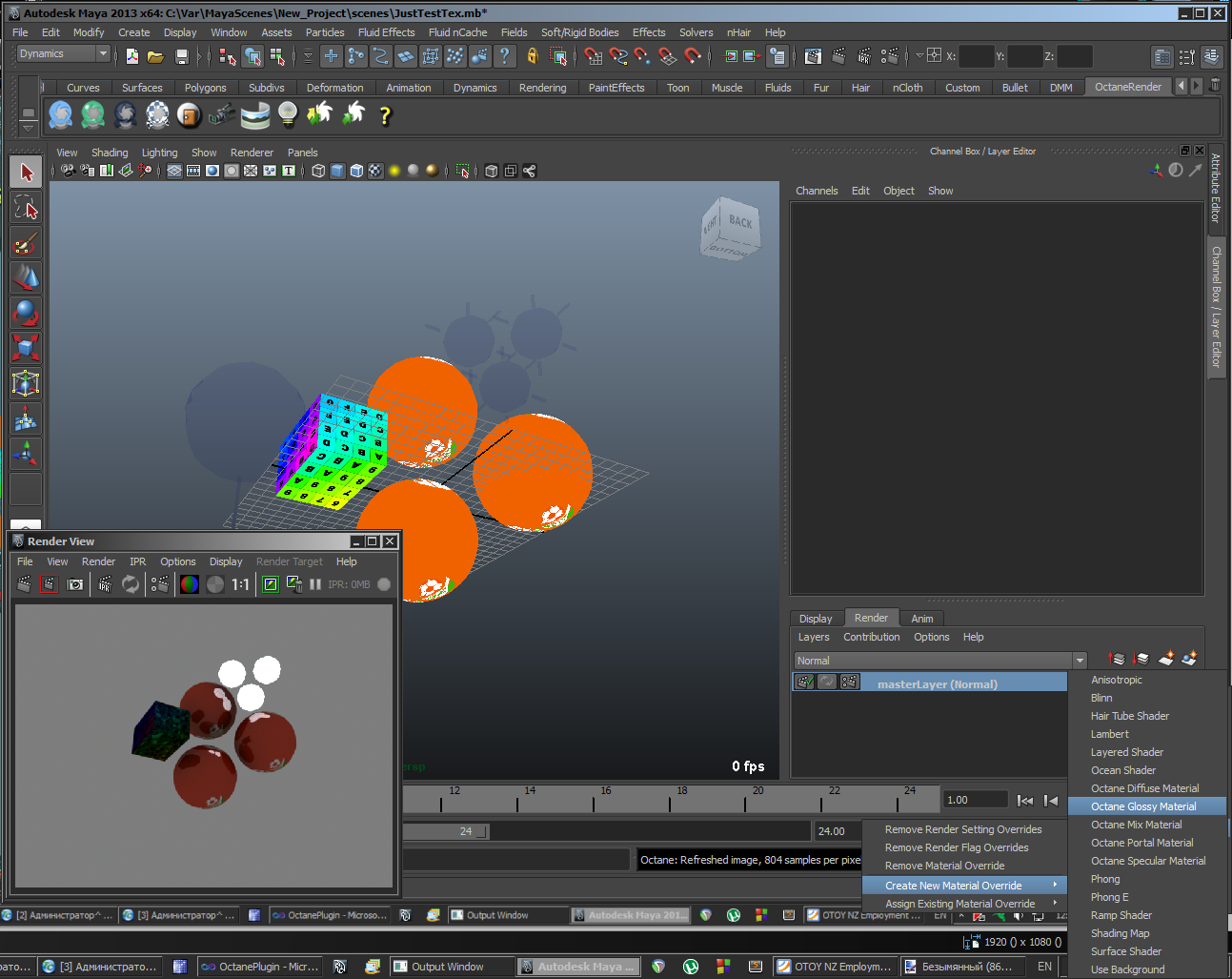Keep image in Render View
1232x979 pixels.
[271, 584]
